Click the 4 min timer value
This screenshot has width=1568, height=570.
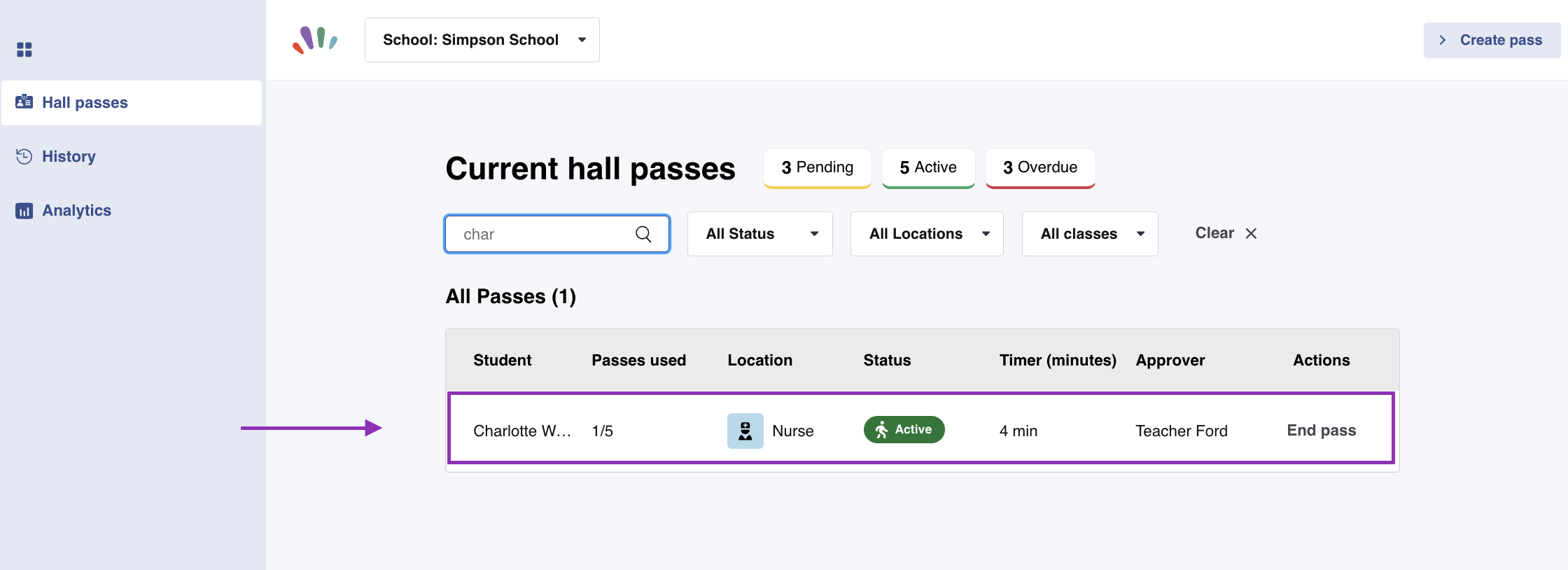1018,431
